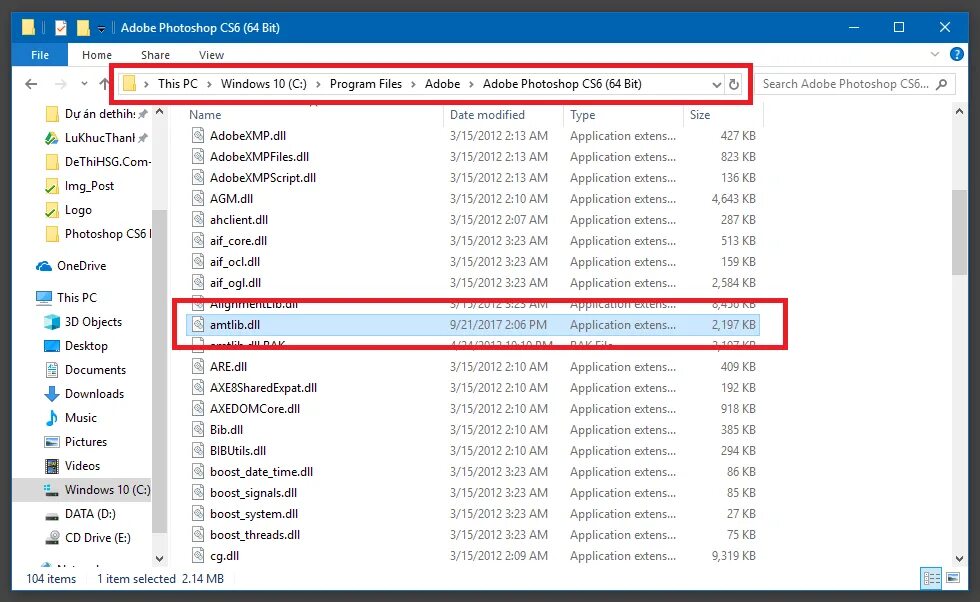
Task: Click the Back navigation arrow
Action: coord(31,84)
